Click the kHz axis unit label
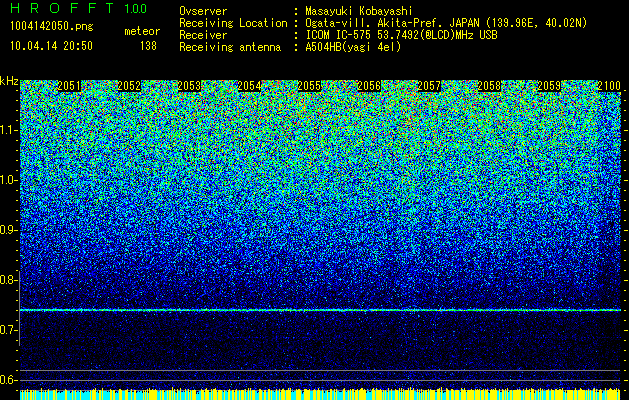The height and width of the screenshot is (400, 629). (9, 81)
